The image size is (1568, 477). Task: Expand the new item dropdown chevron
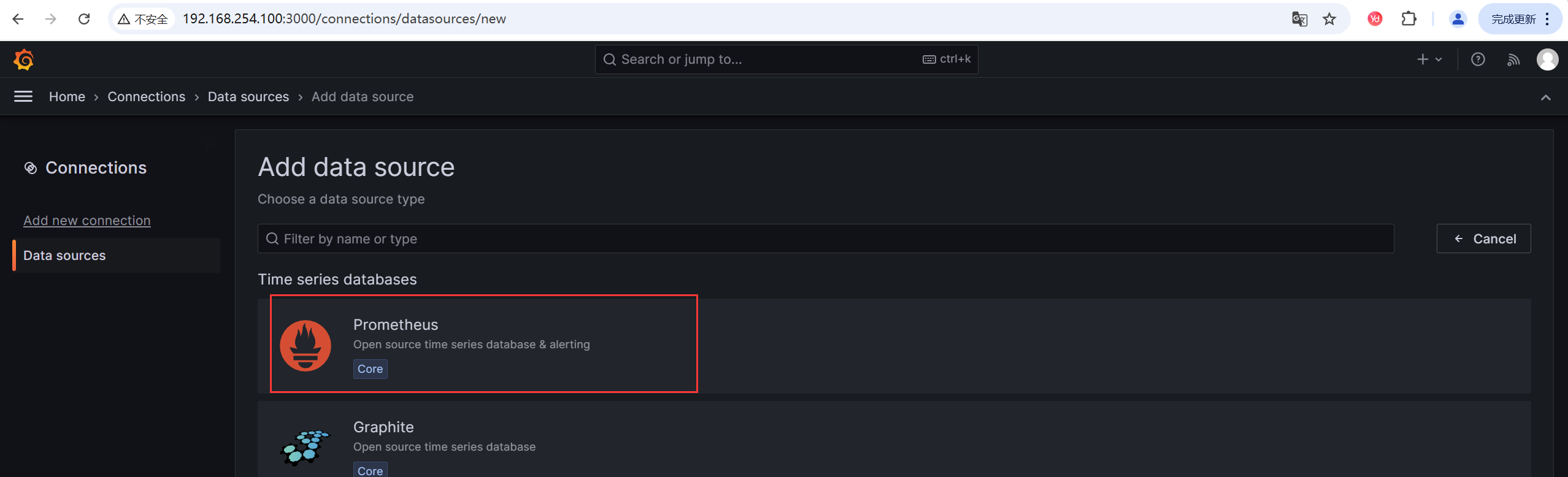[x=1439, y=59]
